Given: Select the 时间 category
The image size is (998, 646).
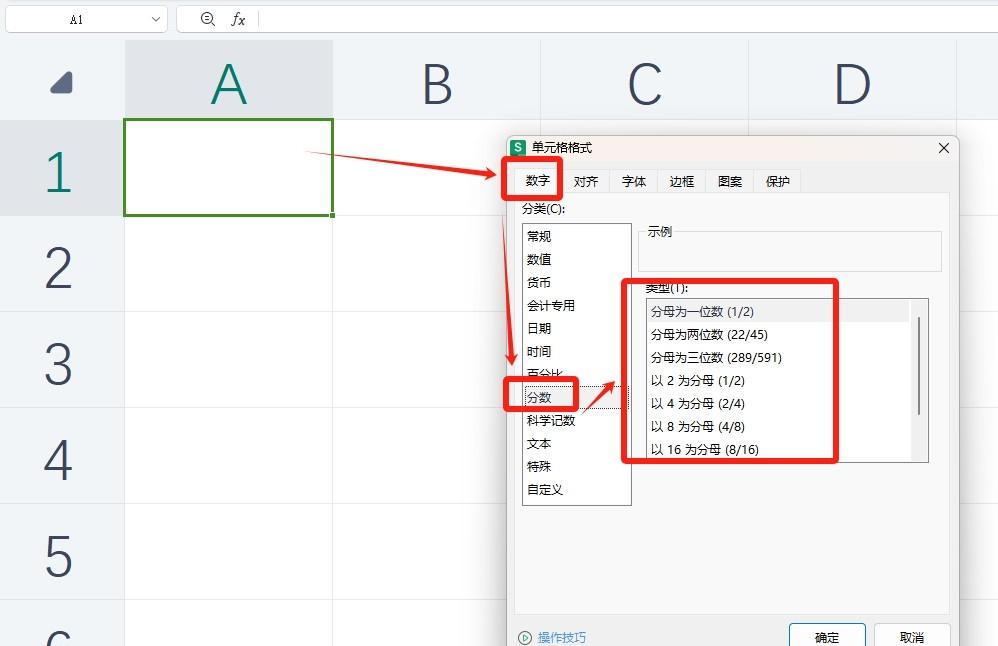Looking at the screenshot, I should 576,351.
